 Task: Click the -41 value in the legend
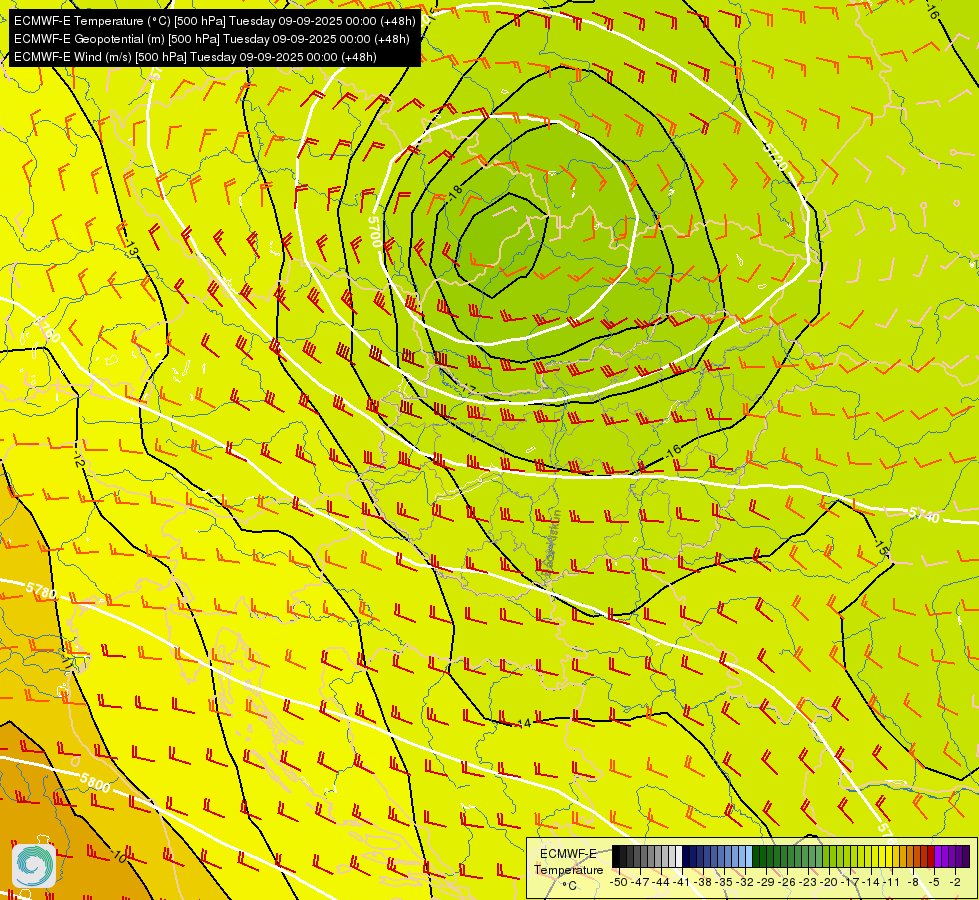click(682, 882)
